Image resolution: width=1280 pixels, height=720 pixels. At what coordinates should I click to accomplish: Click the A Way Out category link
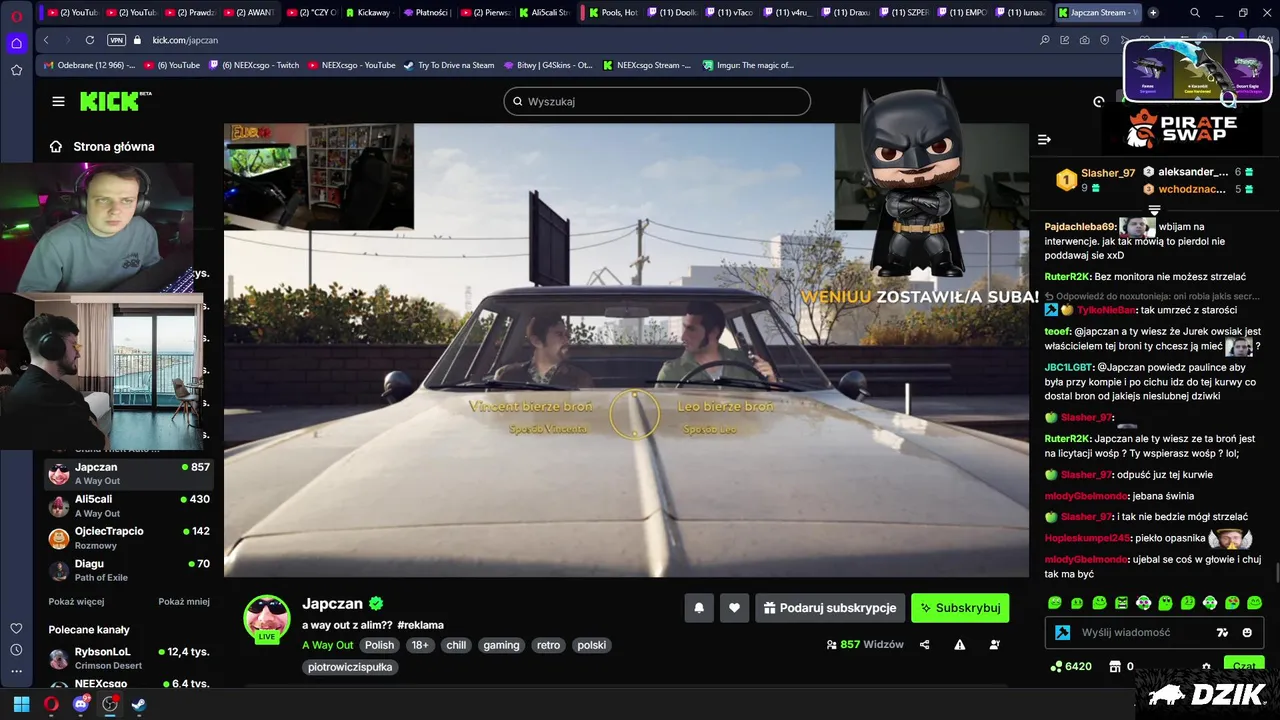[x=327, y=645]
